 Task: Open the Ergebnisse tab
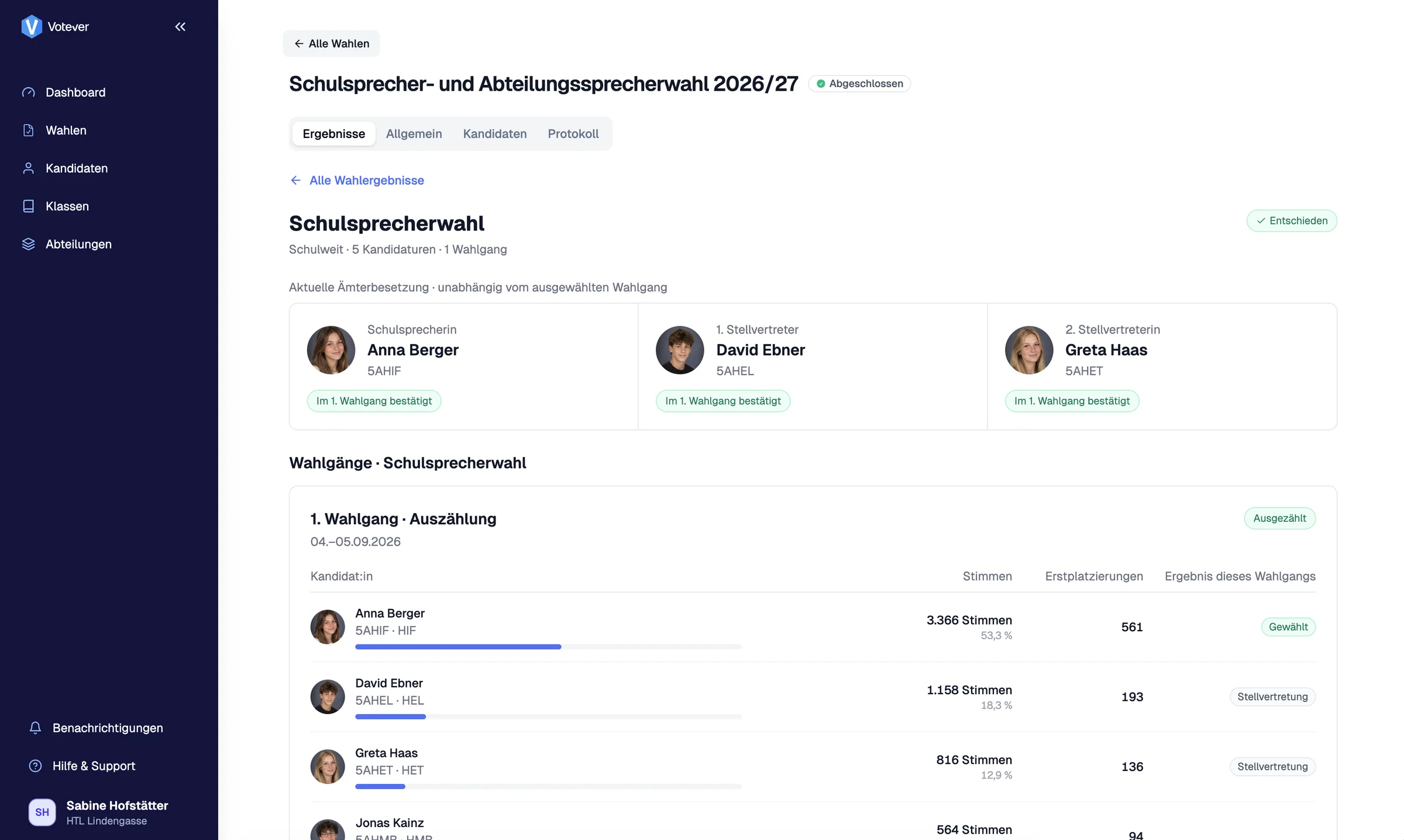(x=334, y=134)
